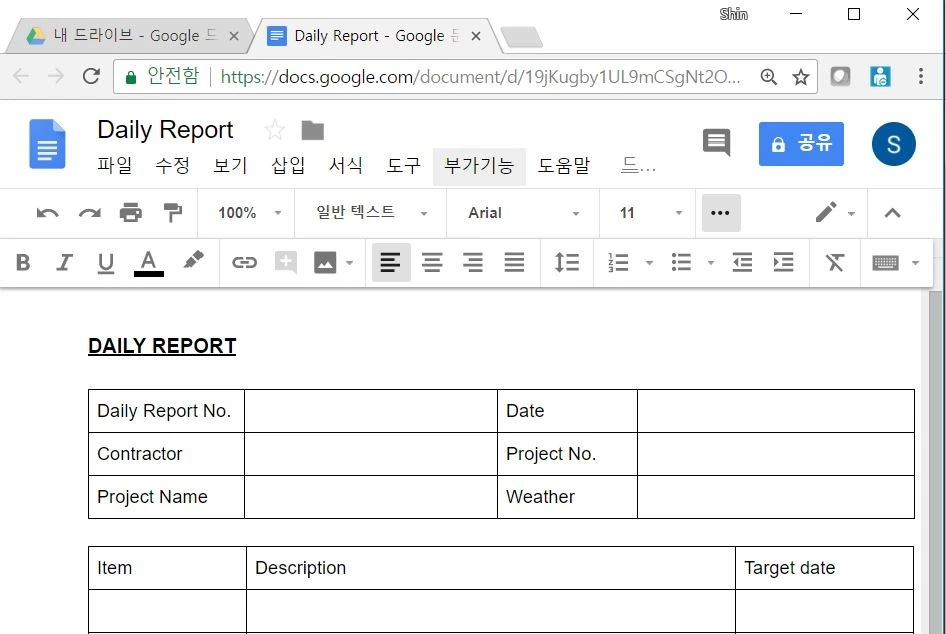The image size is (946, 634).
Task: Redo the last action
Action: click(89, 213)
